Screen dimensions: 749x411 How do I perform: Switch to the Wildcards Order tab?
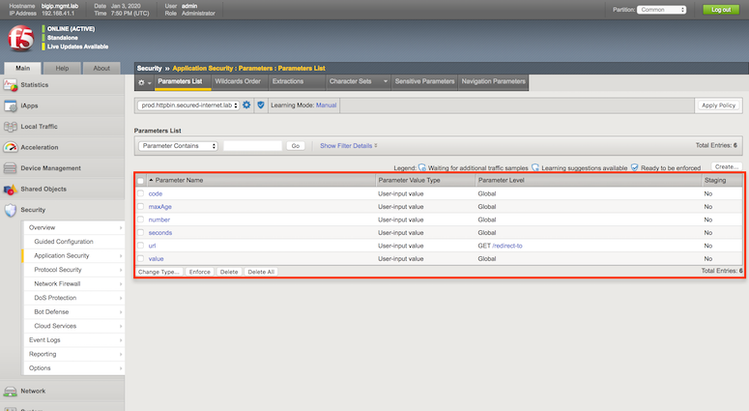(238, 81)
